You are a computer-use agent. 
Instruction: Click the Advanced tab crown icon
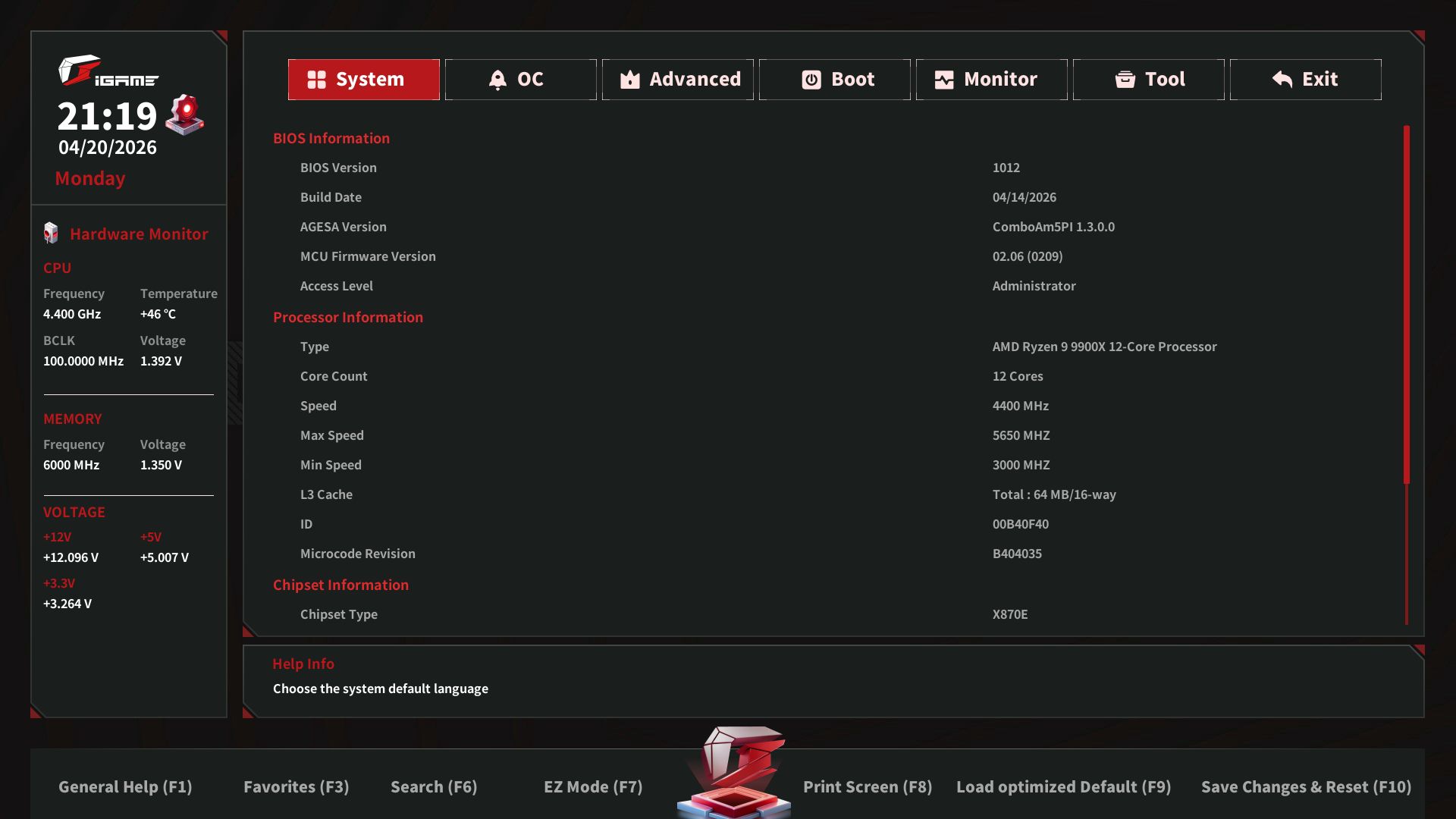(x=630, y=80)
